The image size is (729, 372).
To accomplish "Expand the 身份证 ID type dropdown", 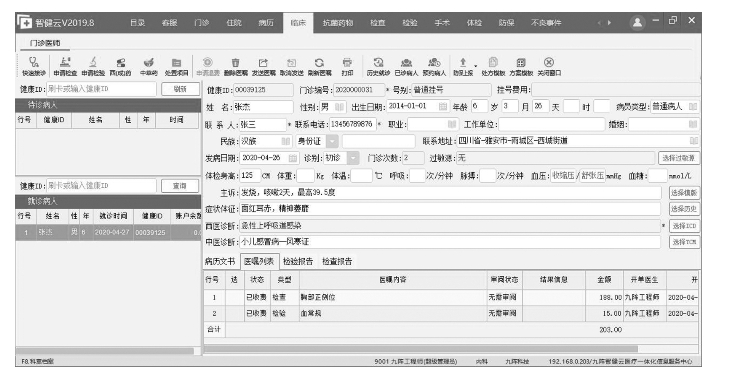I will coord(332,141).
